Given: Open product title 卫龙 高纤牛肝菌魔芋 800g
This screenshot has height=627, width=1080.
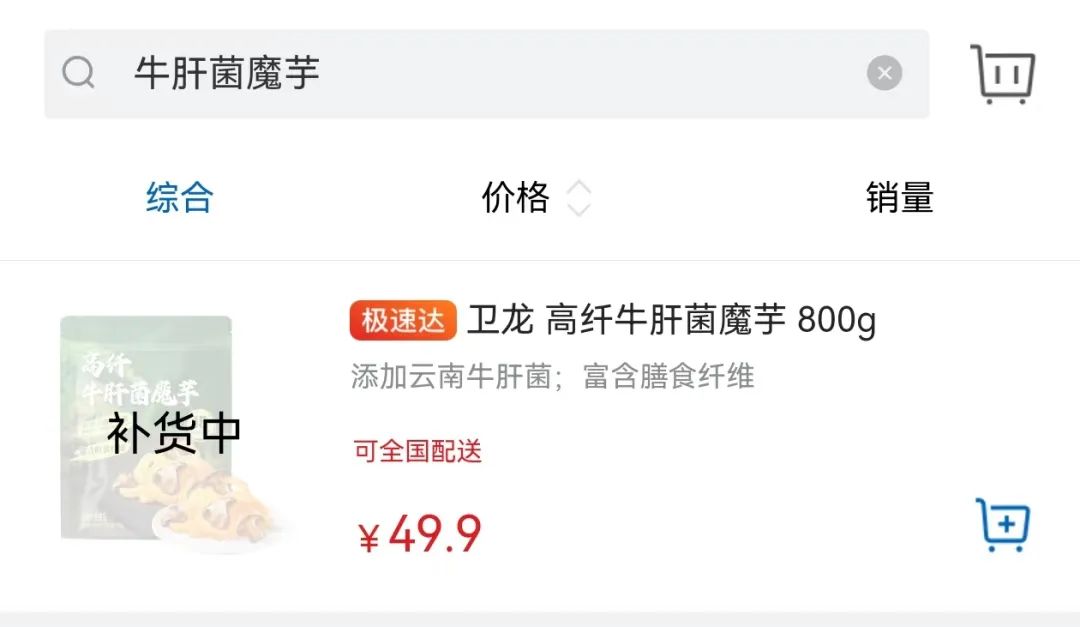Looking at the screenshot, I should (x=672, y=320).
